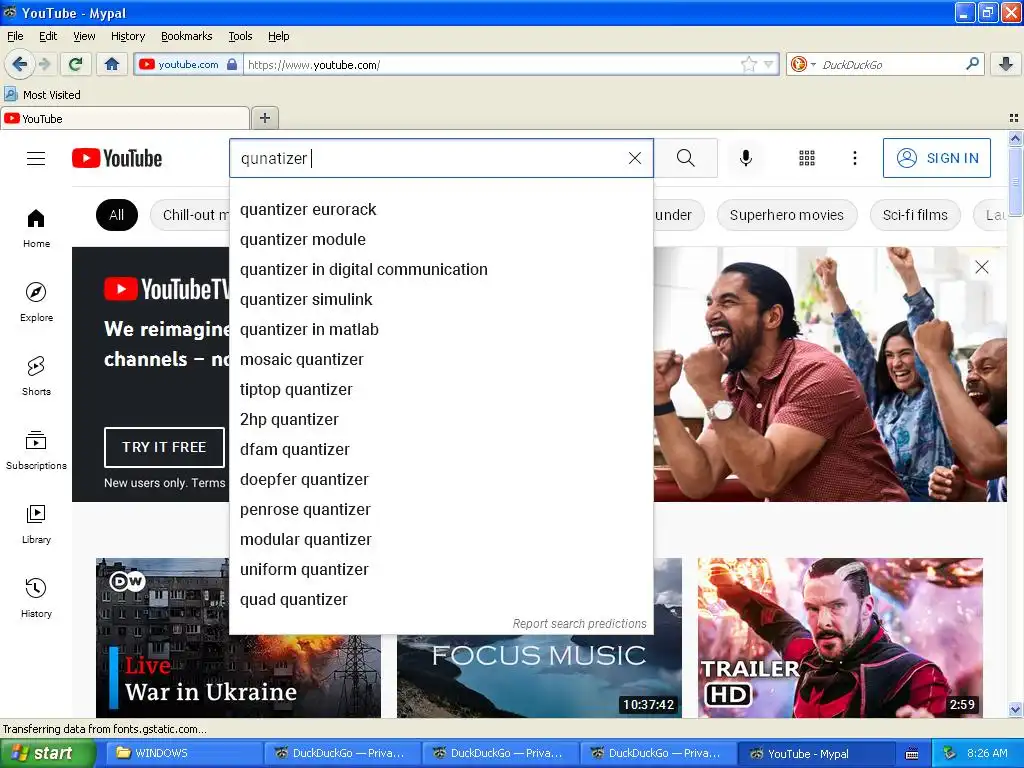Click the YouTube logo

point(117,158)
